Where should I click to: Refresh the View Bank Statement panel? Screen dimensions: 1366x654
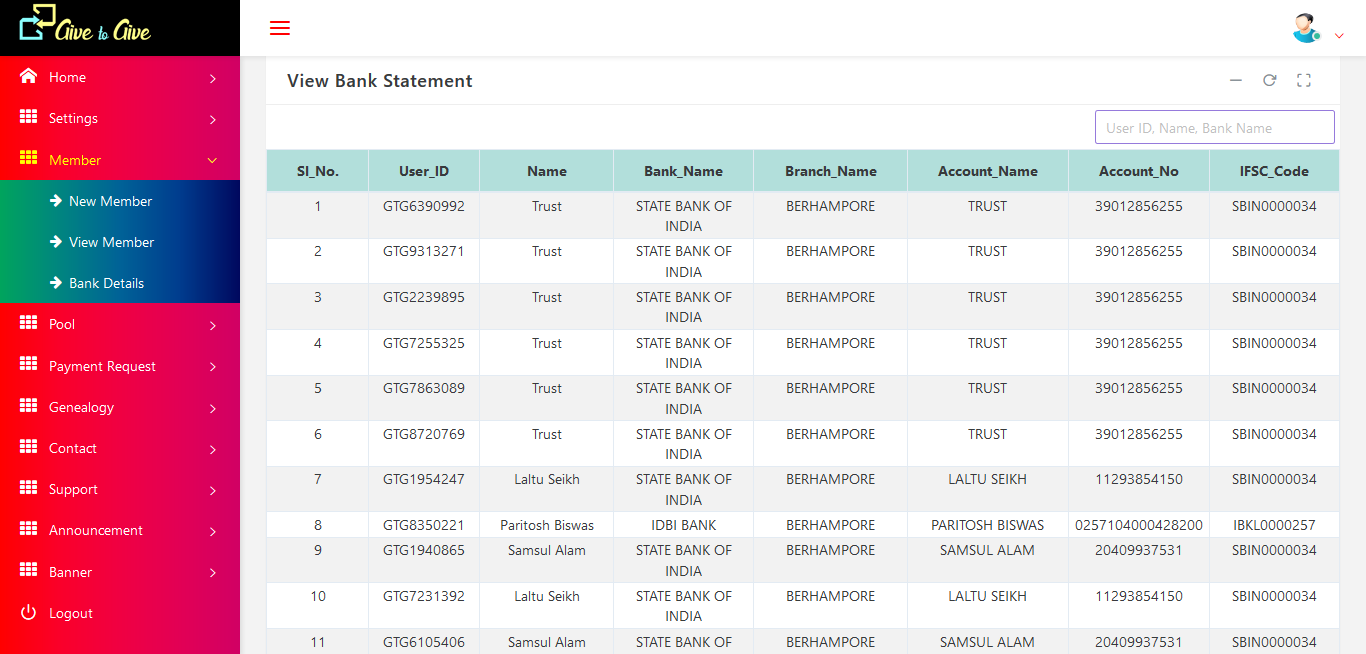tap(1269, 80)
